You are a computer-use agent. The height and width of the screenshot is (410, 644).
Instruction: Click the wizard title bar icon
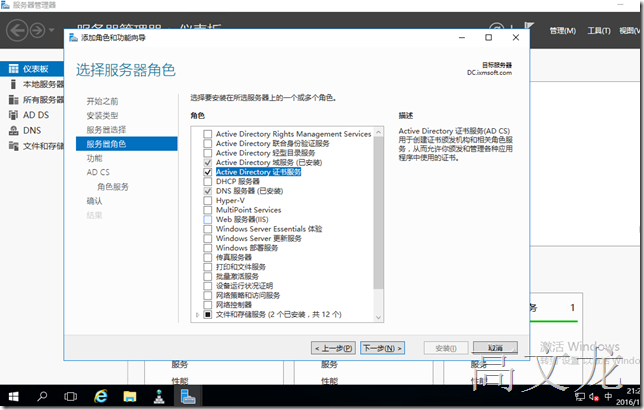tap(74, 37)
